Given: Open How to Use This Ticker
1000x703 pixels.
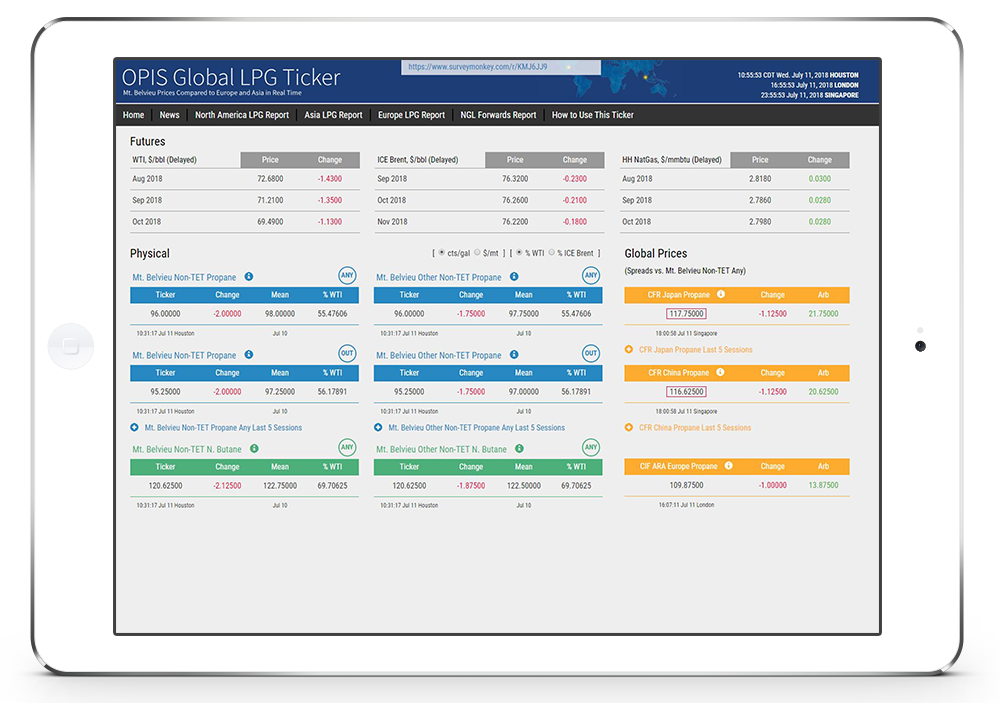Looking at the screenshot, I should pos(592,115).
